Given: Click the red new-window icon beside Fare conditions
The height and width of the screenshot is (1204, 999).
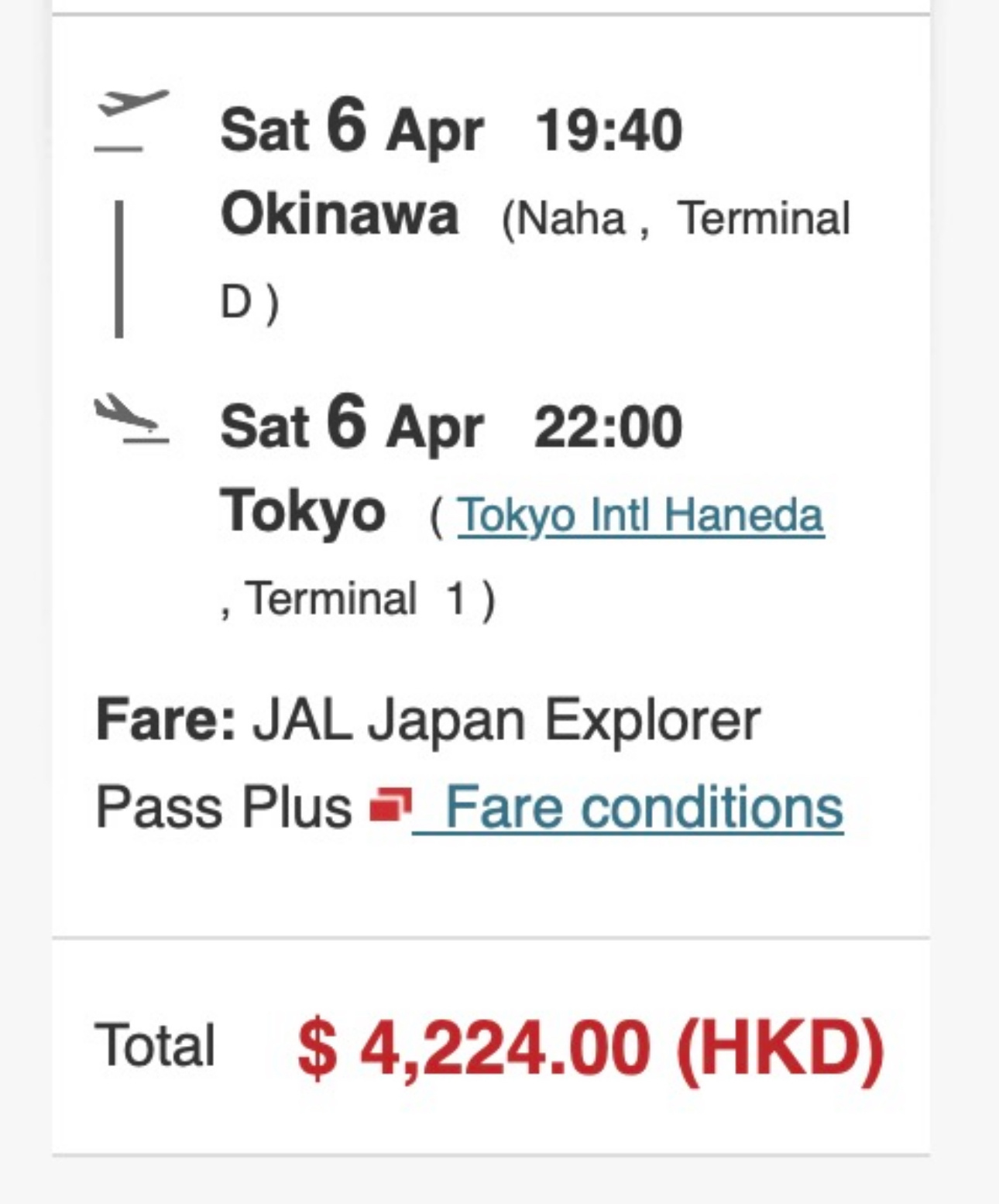Looking at the screenshot, I should (391, 805).
